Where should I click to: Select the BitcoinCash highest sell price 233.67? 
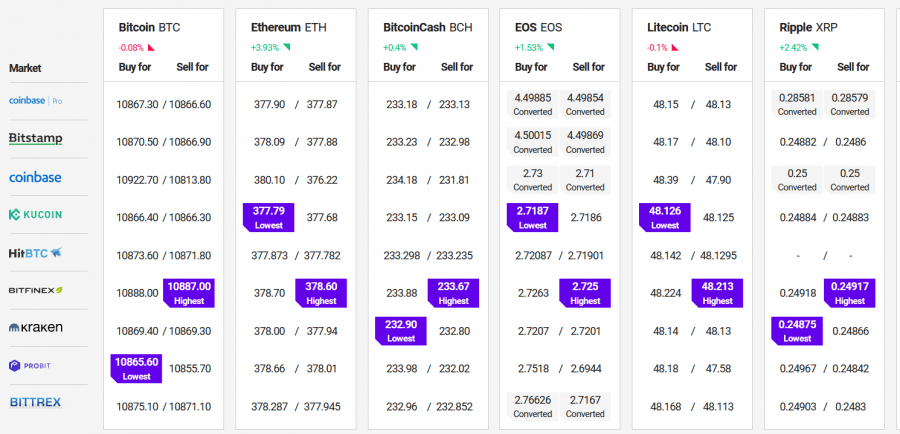coord(453,293)
